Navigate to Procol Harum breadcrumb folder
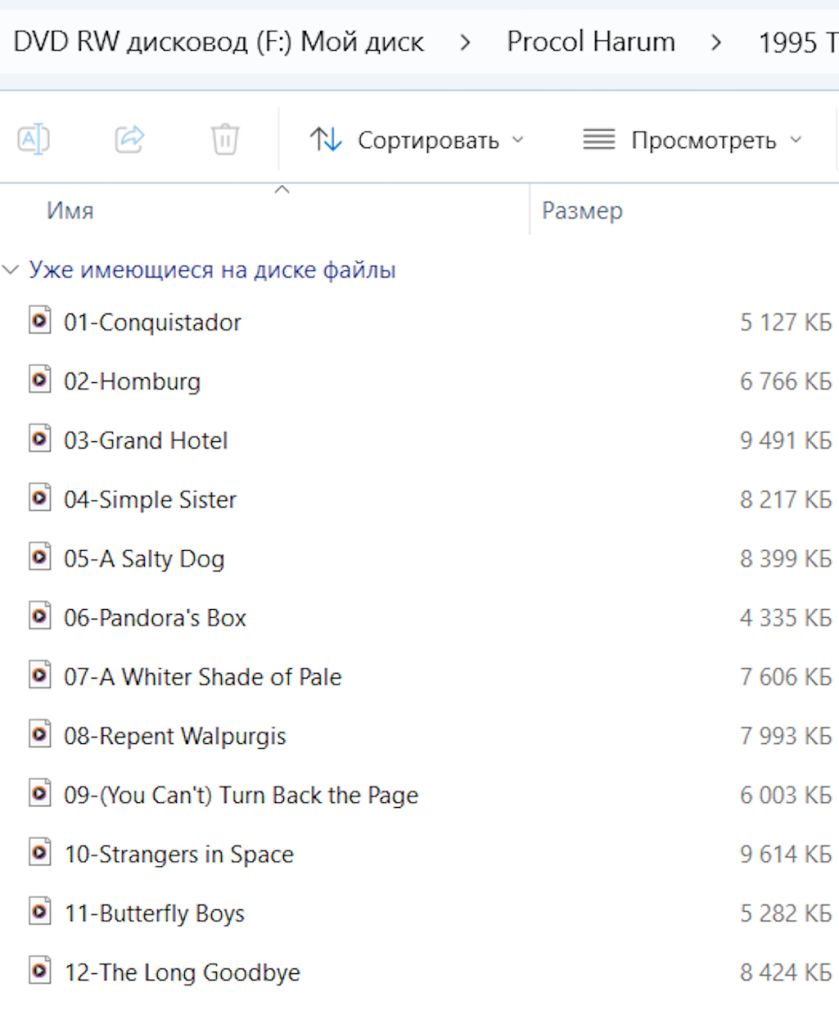This screenshot has height=1024, width=839. (x=591, y=42)
